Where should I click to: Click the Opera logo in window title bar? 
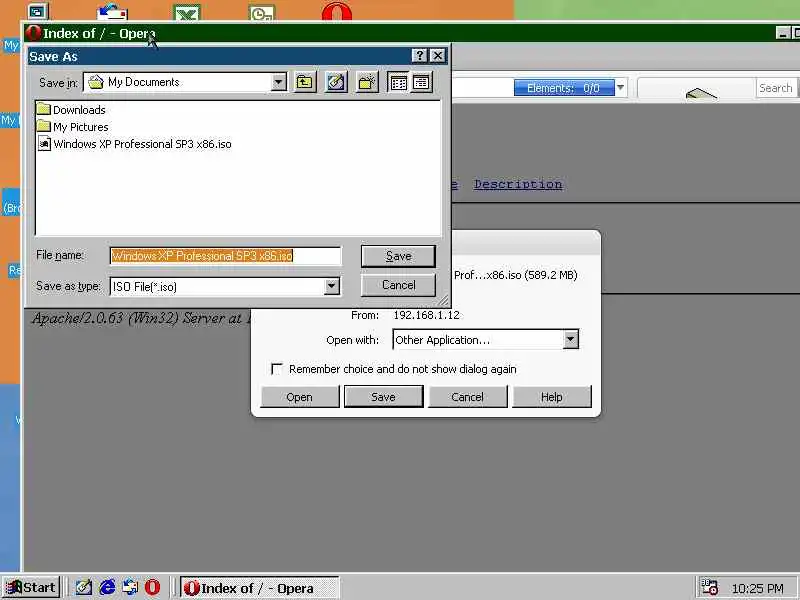pyautogui.click(x=34, y=33)
